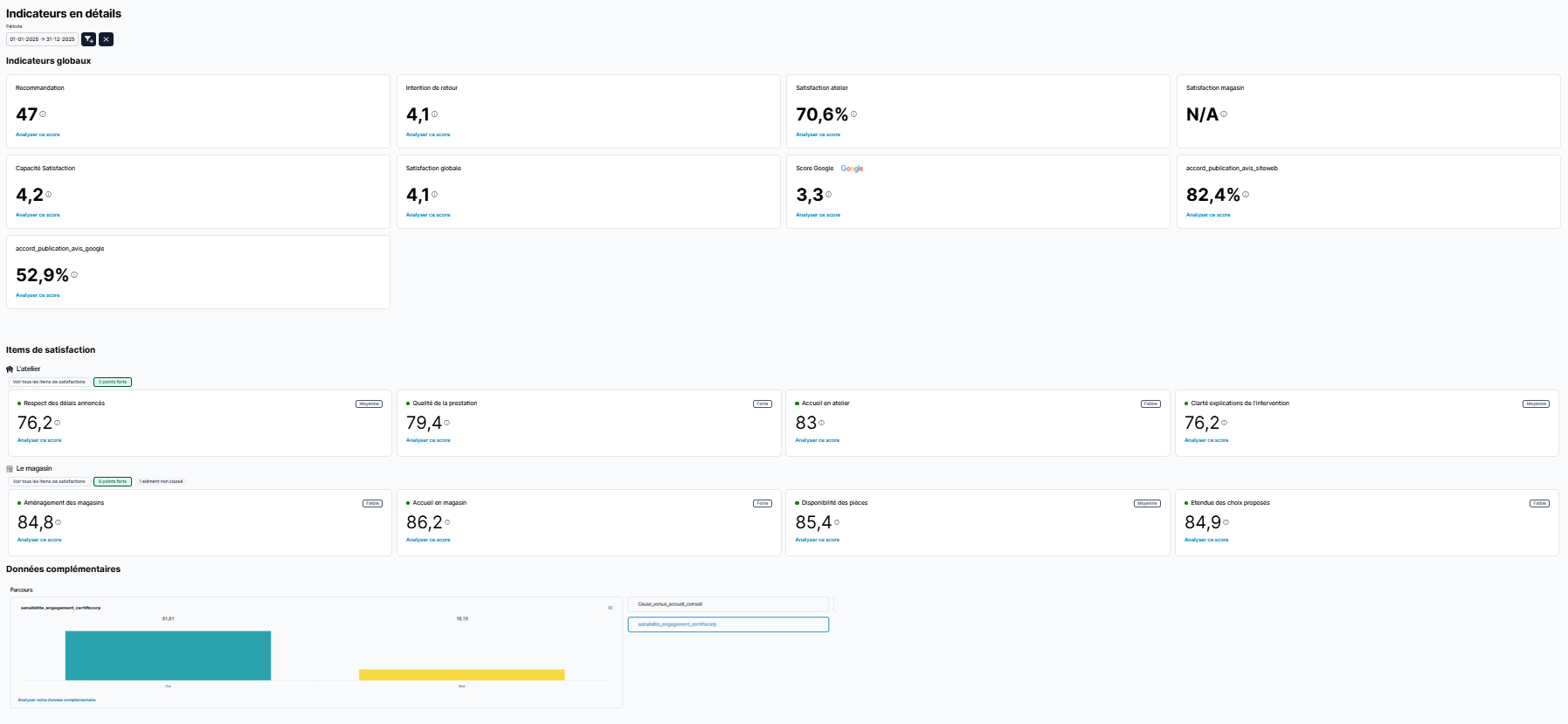The image size is (1568, 724).
Task: Click info icon next to Score Google 3,3
Action: 829,195
